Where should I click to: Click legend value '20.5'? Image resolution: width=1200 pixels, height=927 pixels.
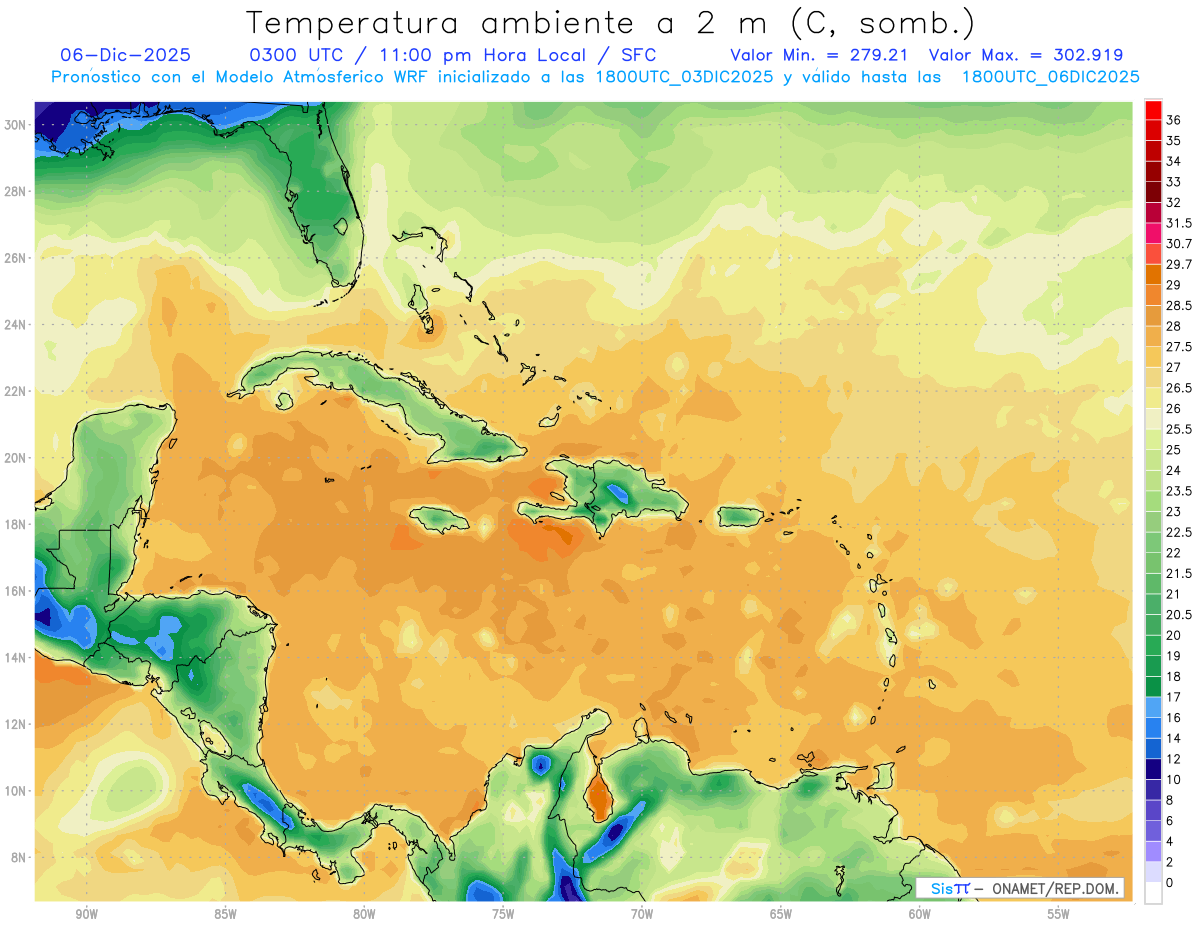1179,614
